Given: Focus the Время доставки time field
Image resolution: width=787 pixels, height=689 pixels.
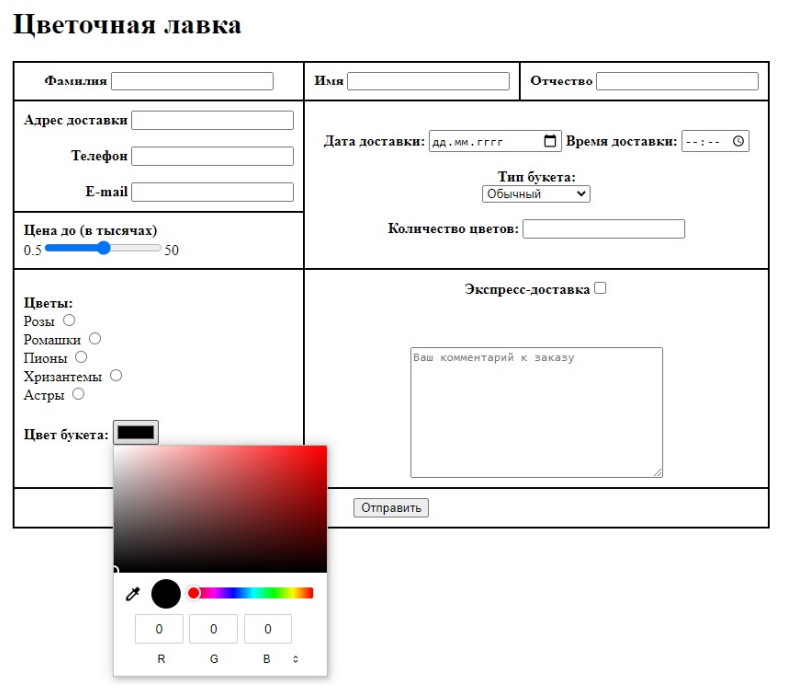Looking at the screenshot, I should 715,141.
